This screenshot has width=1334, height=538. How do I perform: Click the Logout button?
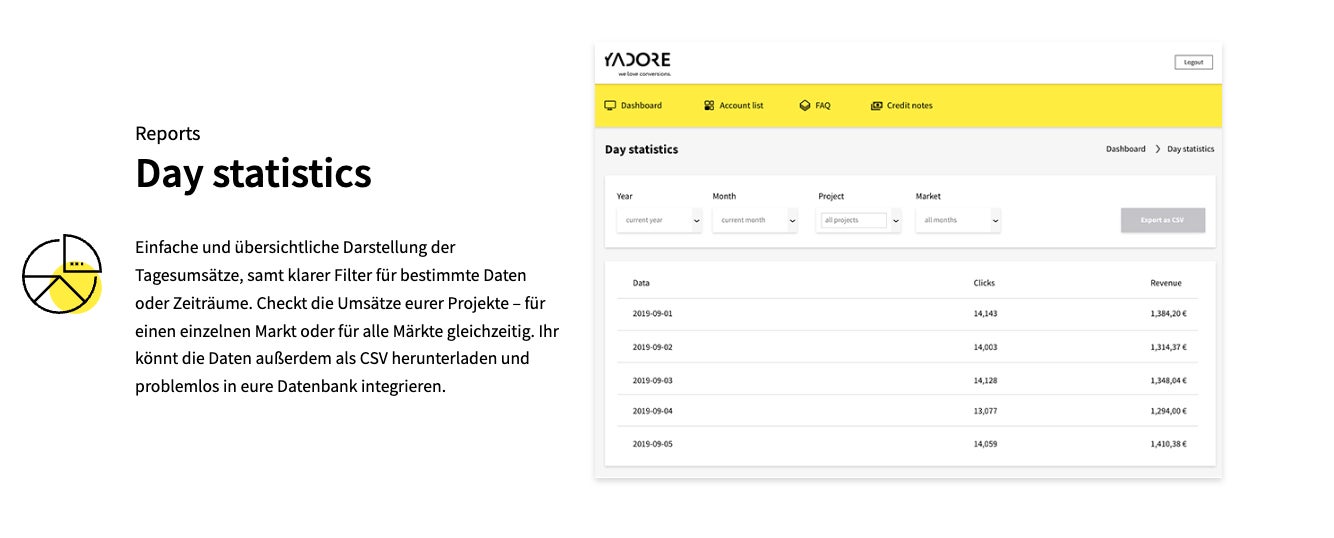tap(1194, 62)
